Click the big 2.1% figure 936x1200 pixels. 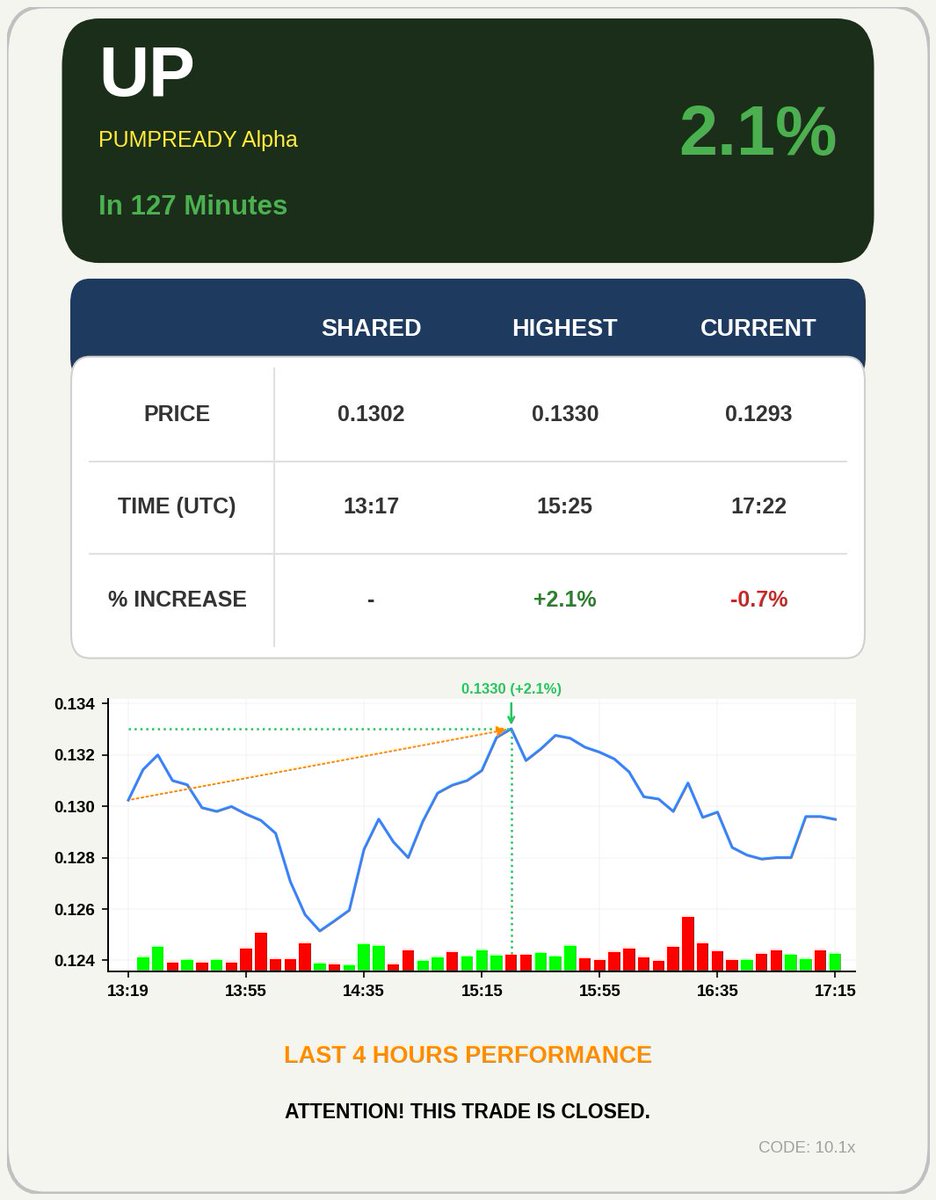click(x=757, y=132)
